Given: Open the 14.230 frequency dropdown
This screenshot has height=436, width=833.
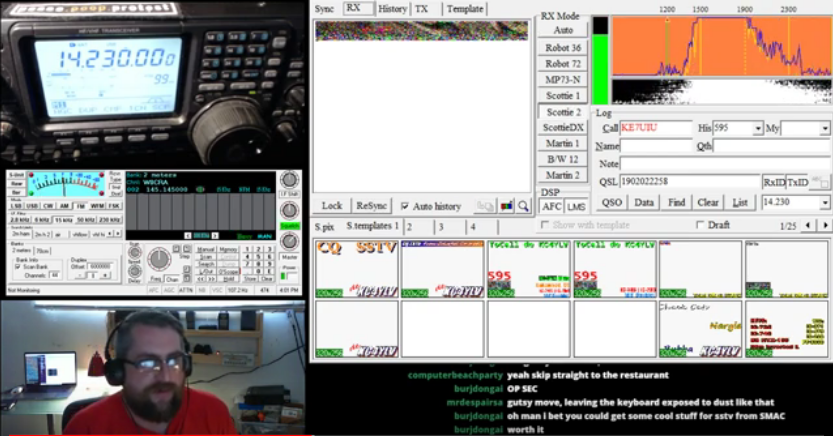Looking at the screenshot, I should (824, 202).
